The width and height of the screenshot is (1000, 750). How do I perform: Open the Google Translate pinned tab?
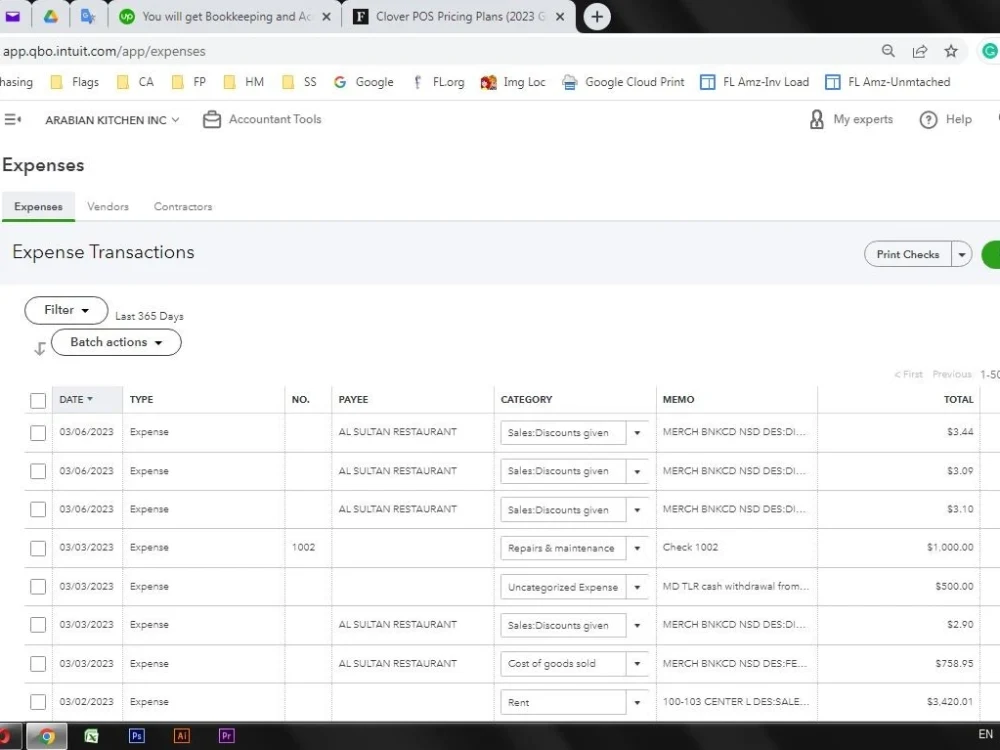(88, 17)
